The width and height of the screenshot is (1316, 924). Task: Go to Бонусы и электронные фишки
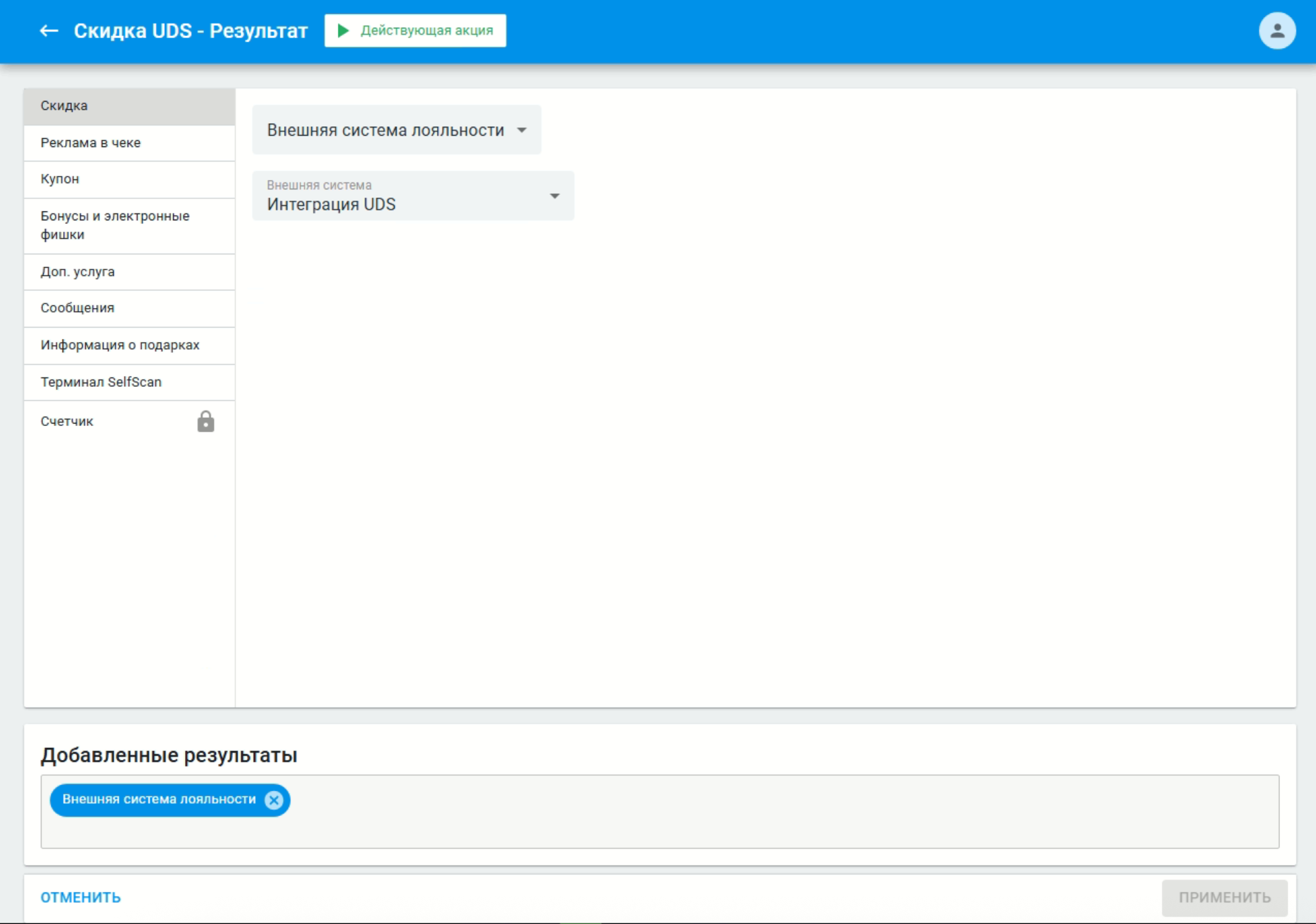click(x=129, y=225)
